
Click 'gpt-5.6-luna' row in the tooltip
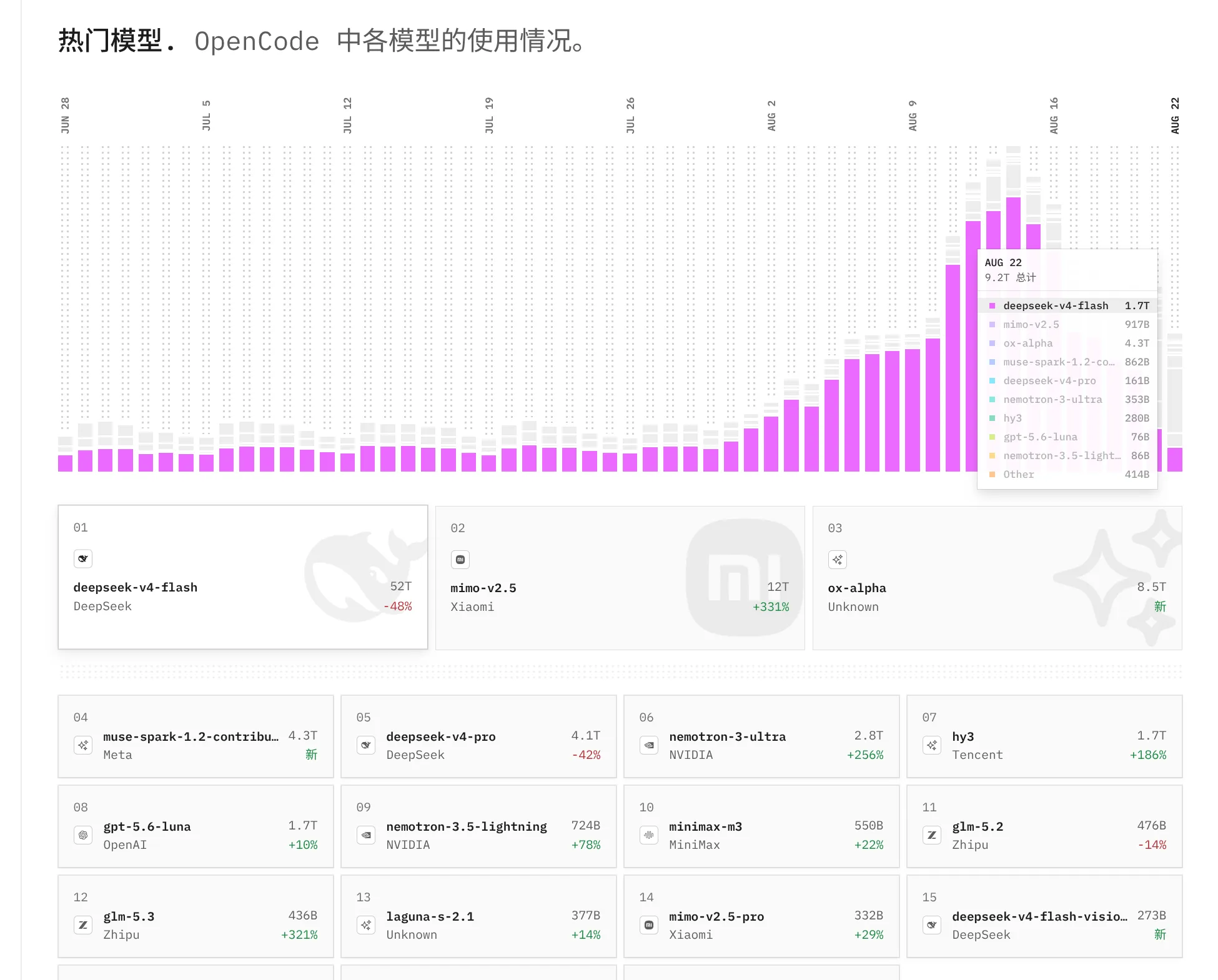[x=1069, y=437]
